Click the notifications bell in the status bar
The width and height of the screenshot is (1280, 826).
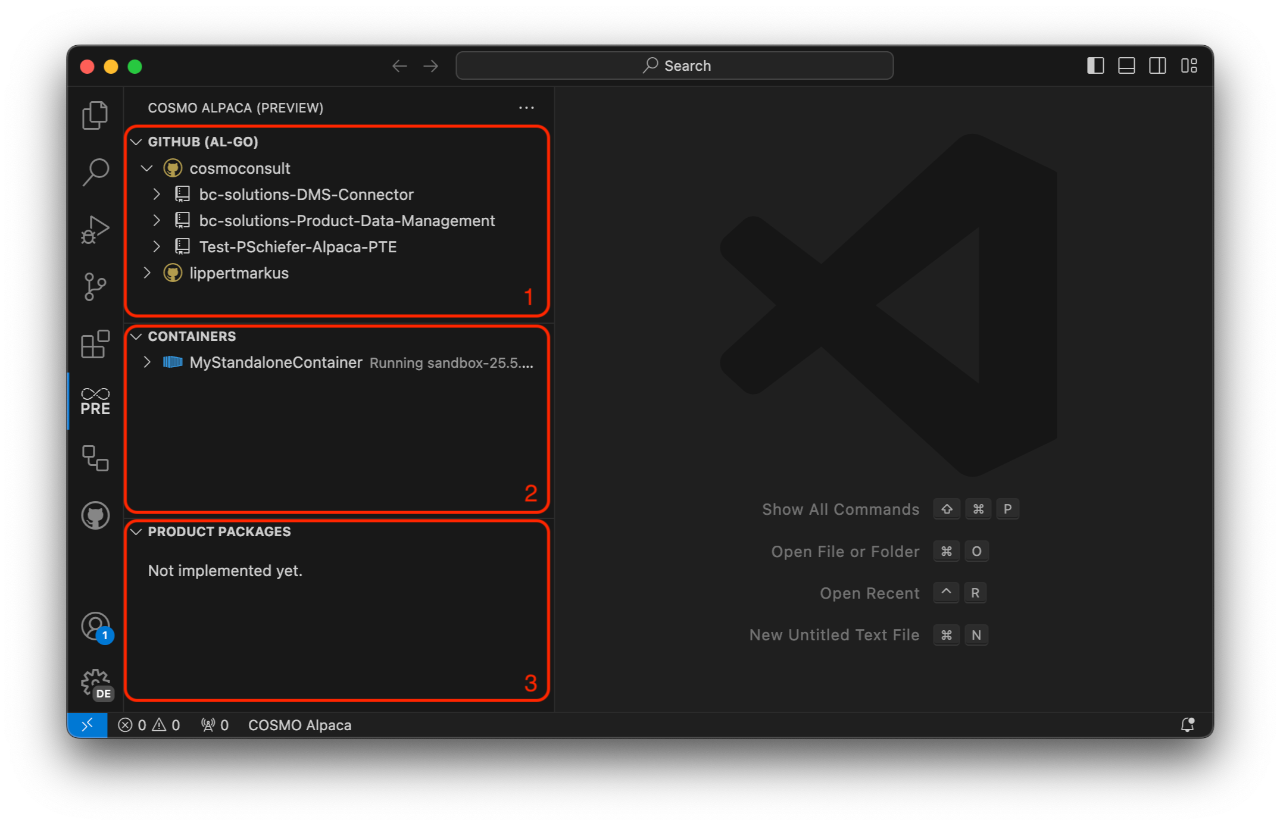1188,724
